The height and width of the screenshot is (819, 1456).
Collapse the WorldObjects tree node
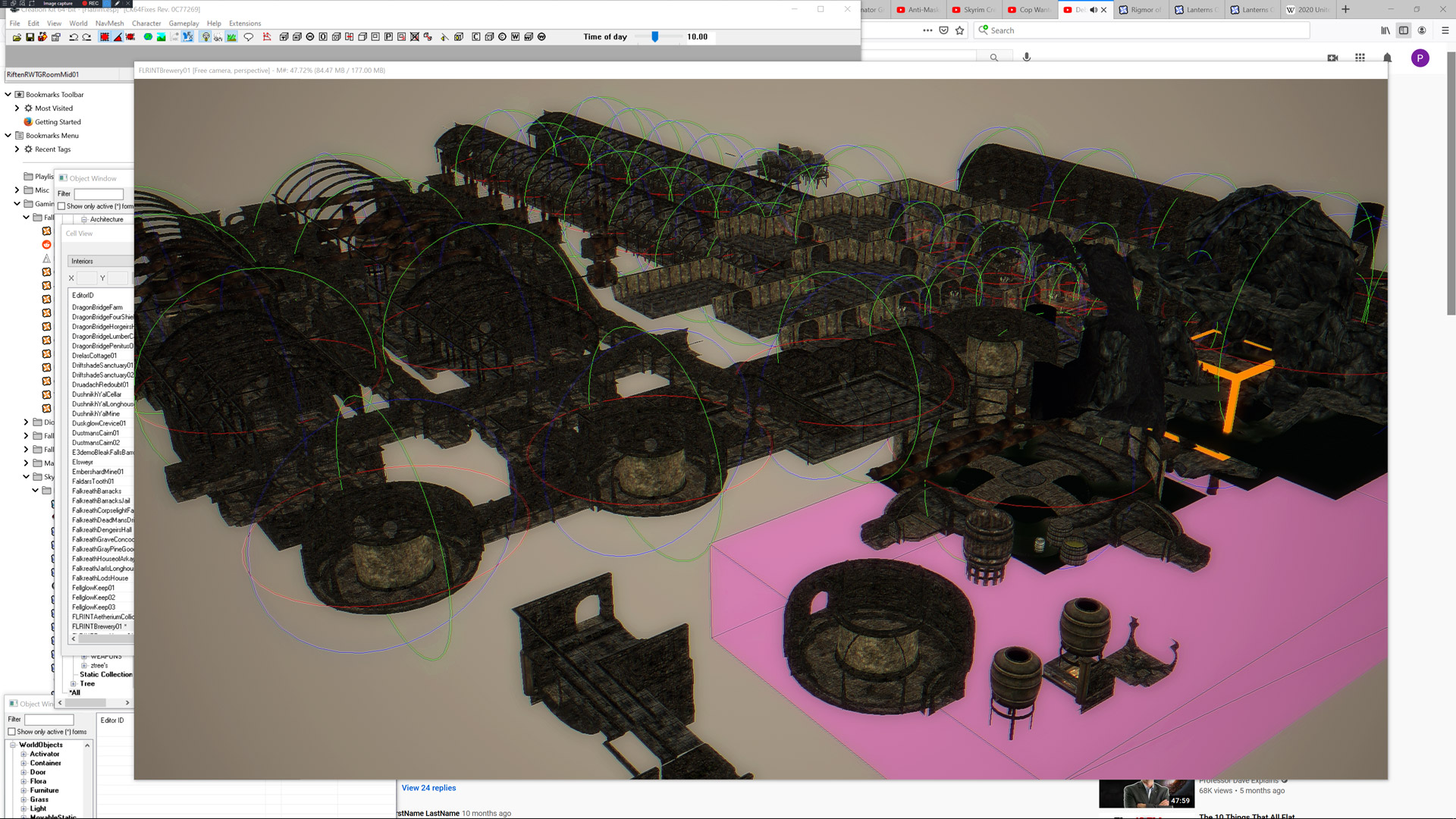(13, 745)
